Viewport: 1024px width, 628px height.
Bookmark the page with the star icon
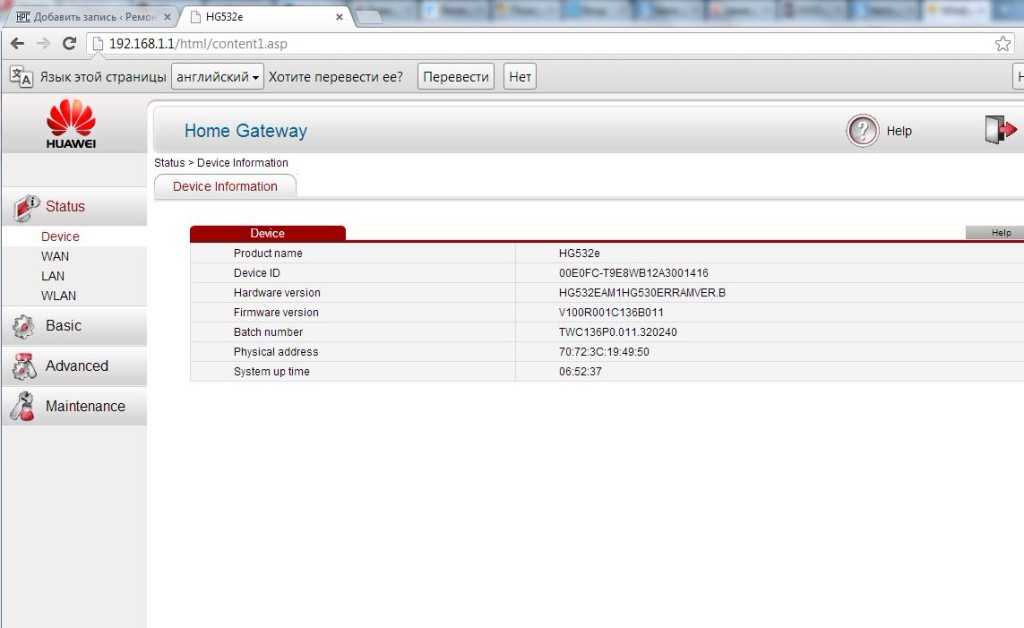tap(1002, 44)
